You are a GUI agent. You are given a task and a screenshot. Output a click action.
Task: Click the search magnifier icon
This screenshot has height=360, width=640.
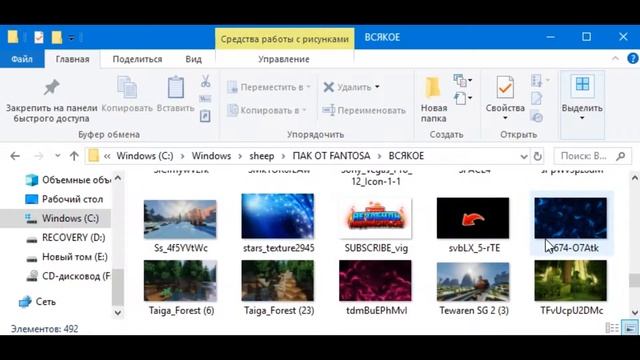[621, 156]
